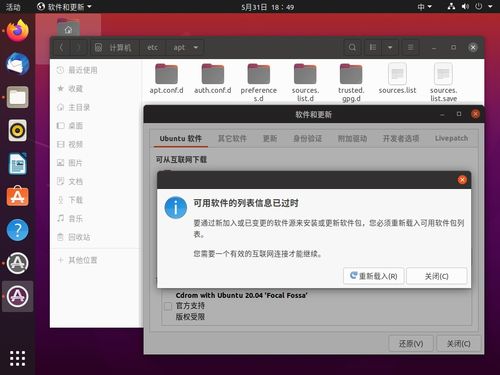
Task: Open view options dropdown in Files toolbar
Action: pyautogui.click(x=390, y=48)
